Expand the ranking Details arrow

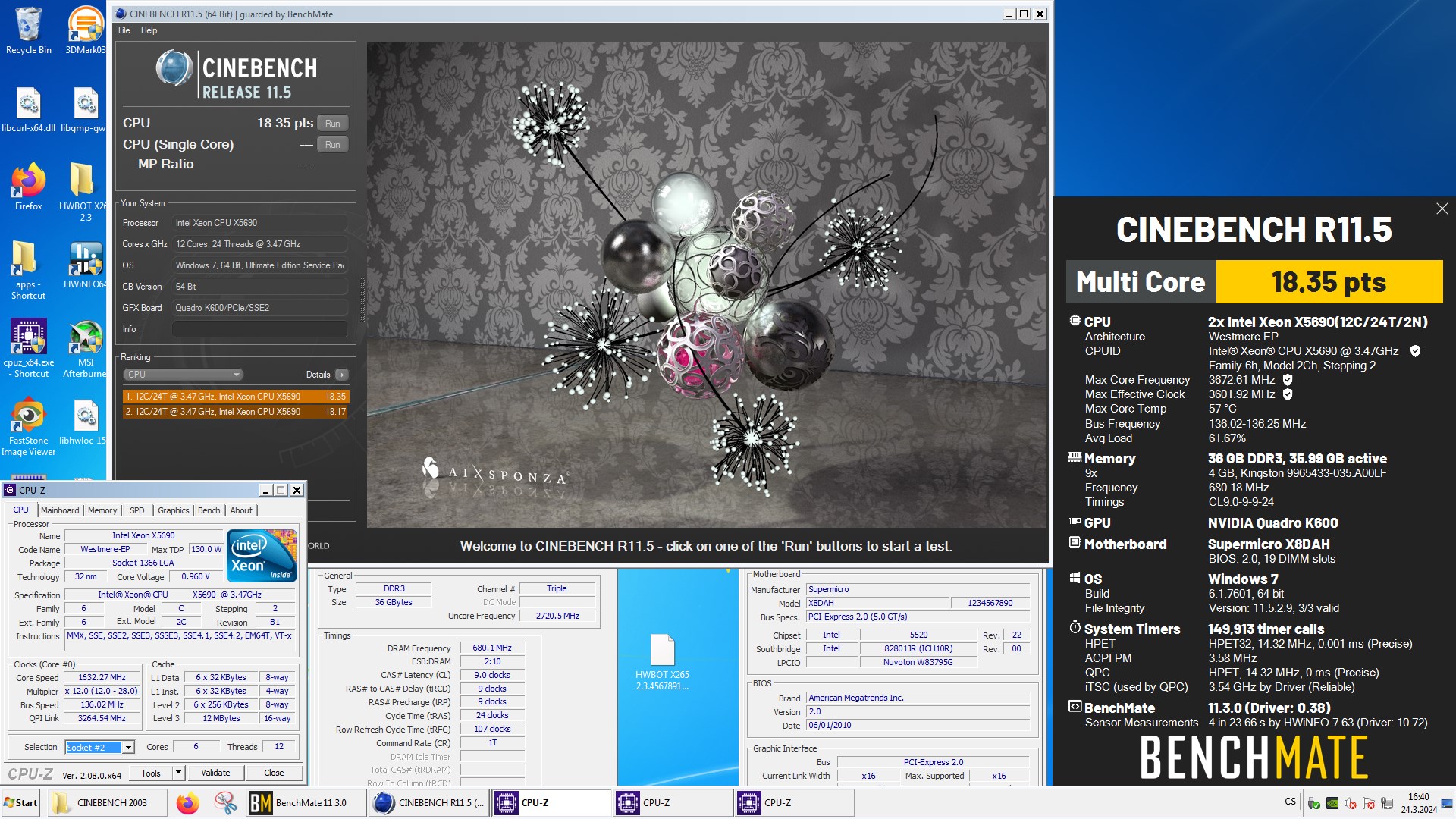(342, 375)
